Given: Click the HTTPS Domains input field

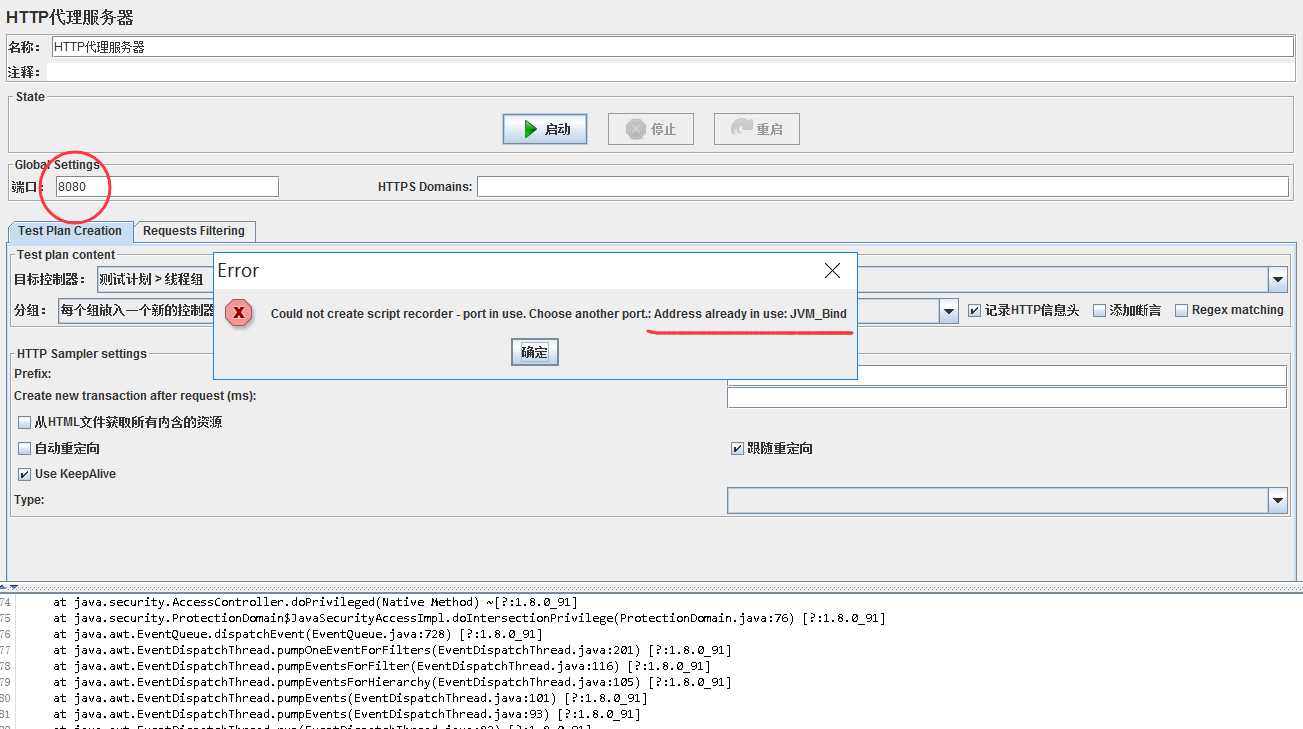Looking at the screenshot, I should (x=882, y=187).
